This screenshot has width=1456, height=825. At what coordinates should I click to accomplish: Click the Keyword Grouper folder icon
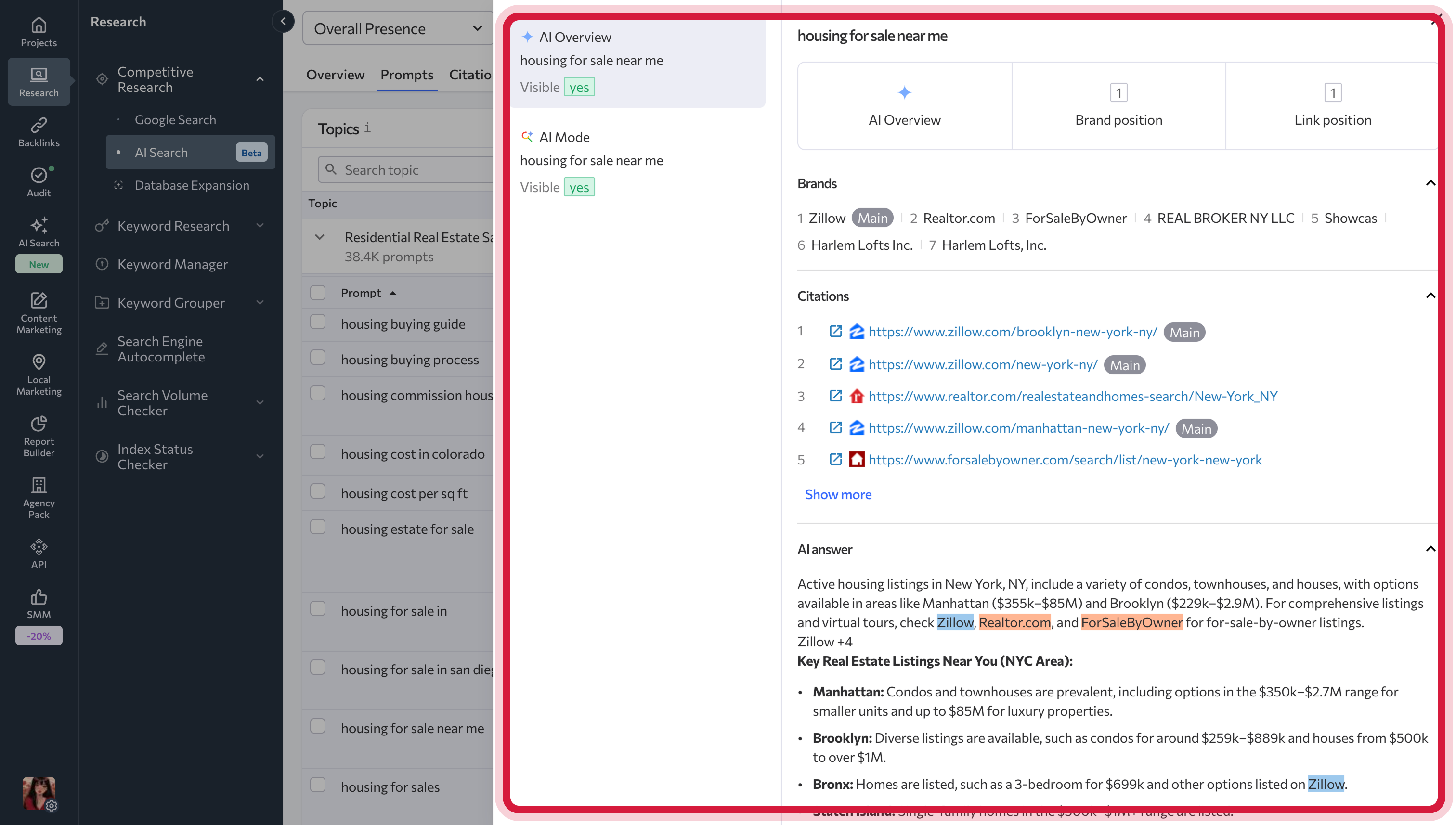[x=102, y=303]
